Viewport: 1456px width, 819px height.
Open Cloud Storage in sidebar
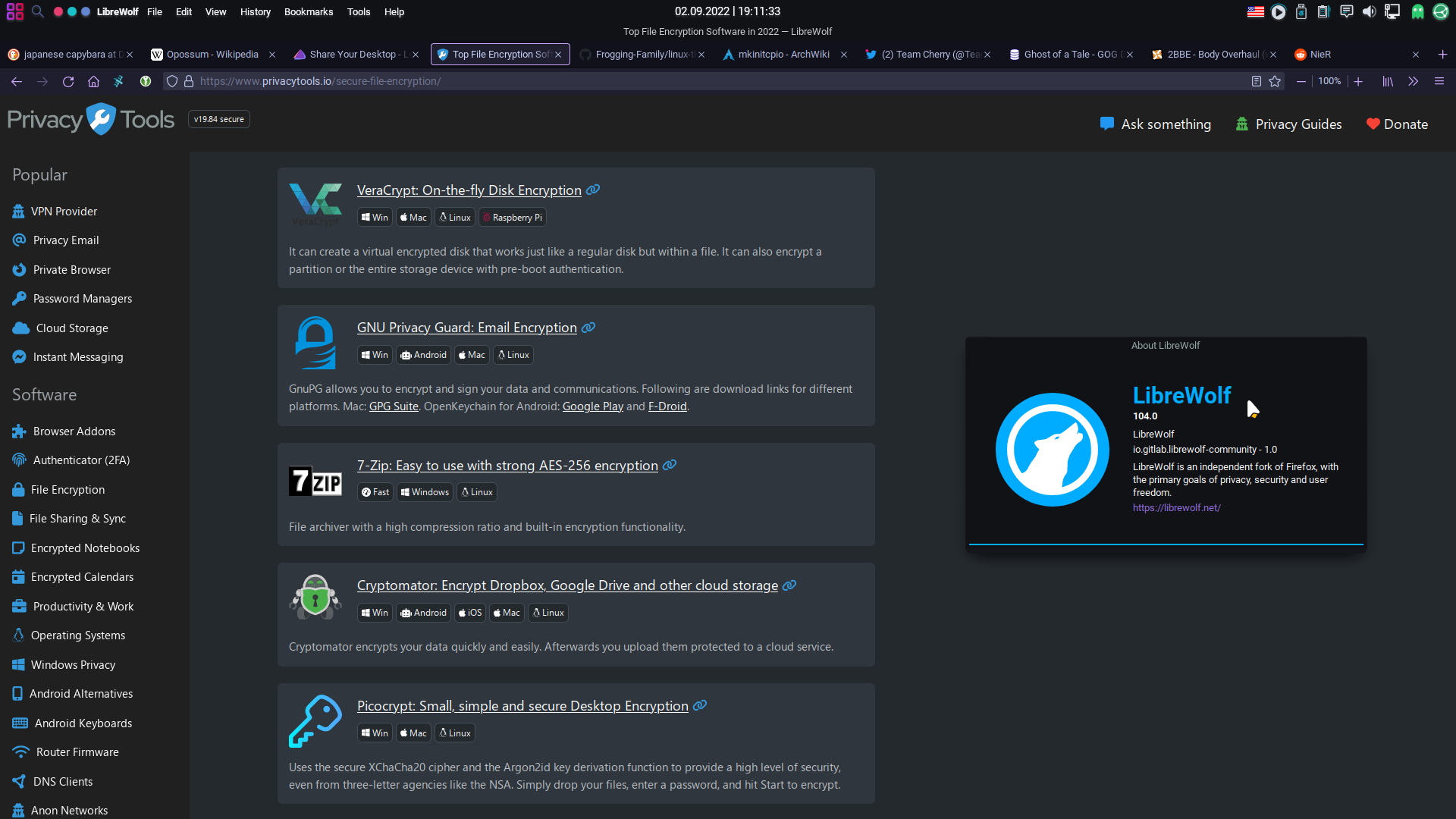pos(61,328)
